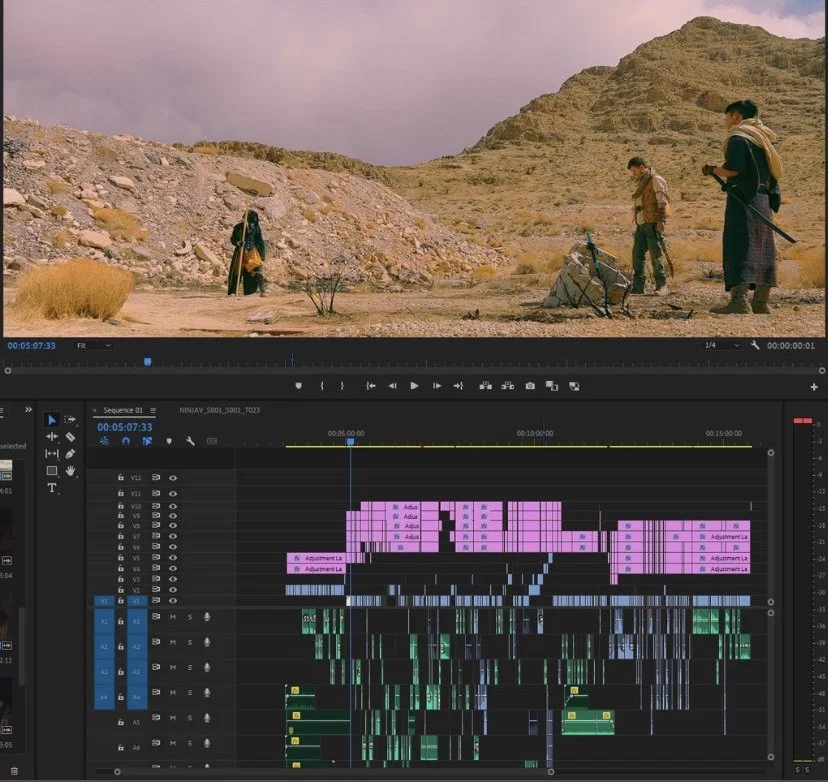Click the Mark Out button
The width and height of the screenshot is (828, 782).
(342, 386)
